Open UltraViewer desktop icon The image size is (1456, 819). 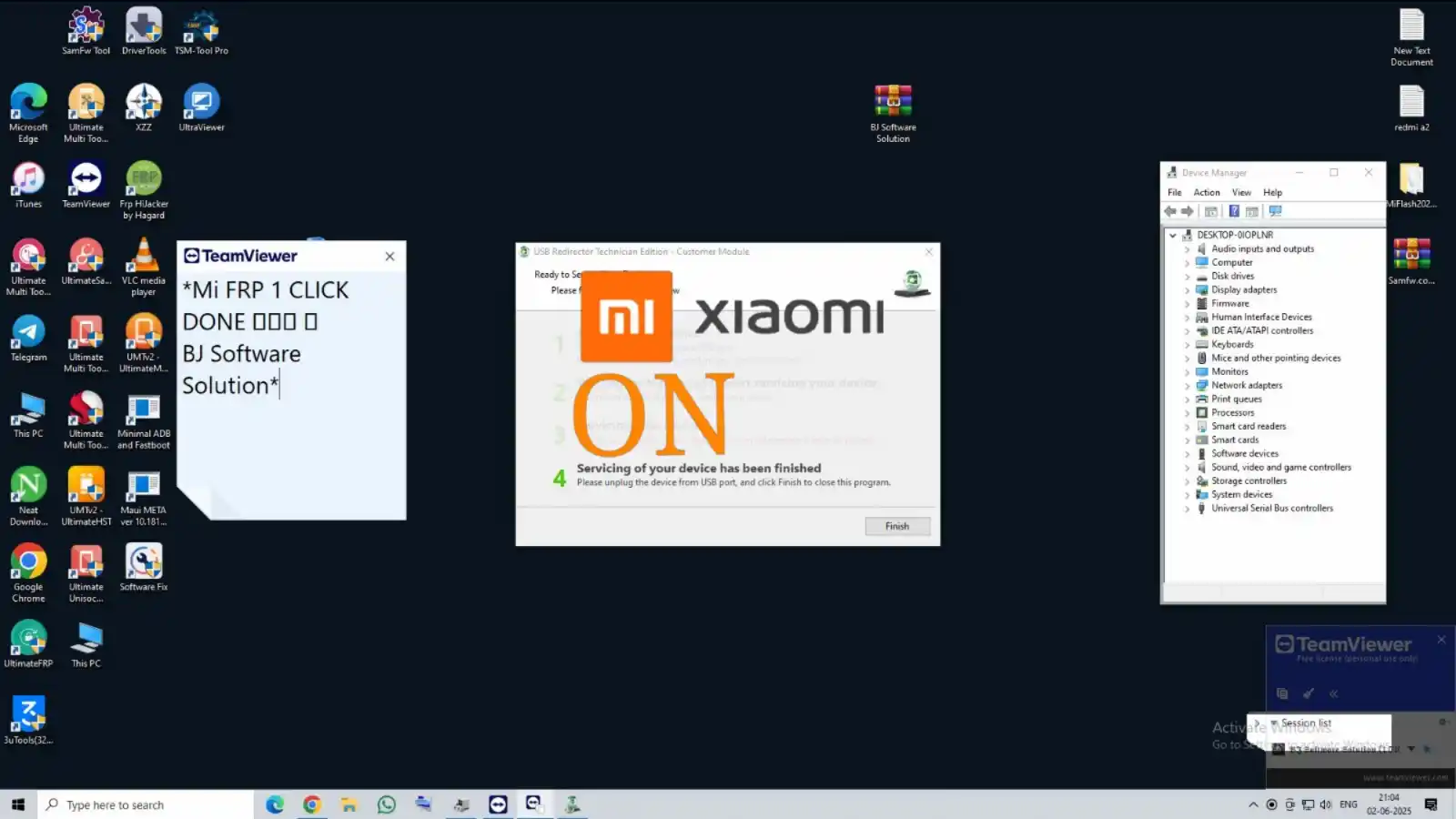pos(201,107)
